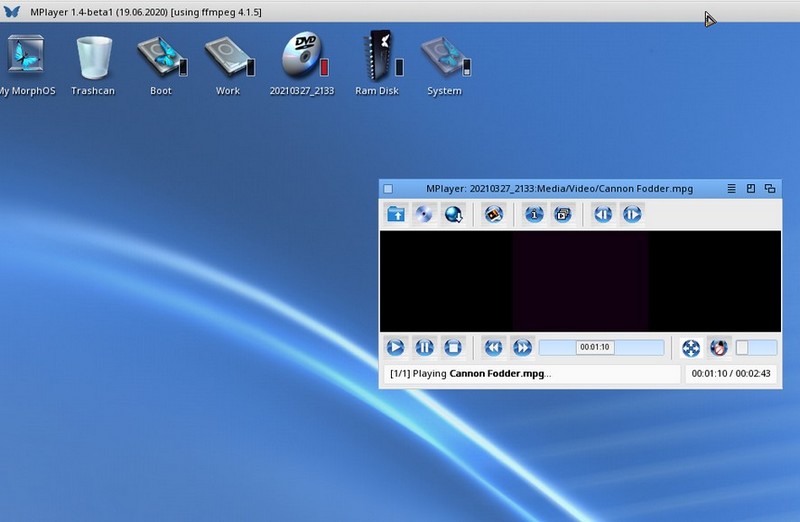Pause the Cannon Fodder video

pos(424,348)
